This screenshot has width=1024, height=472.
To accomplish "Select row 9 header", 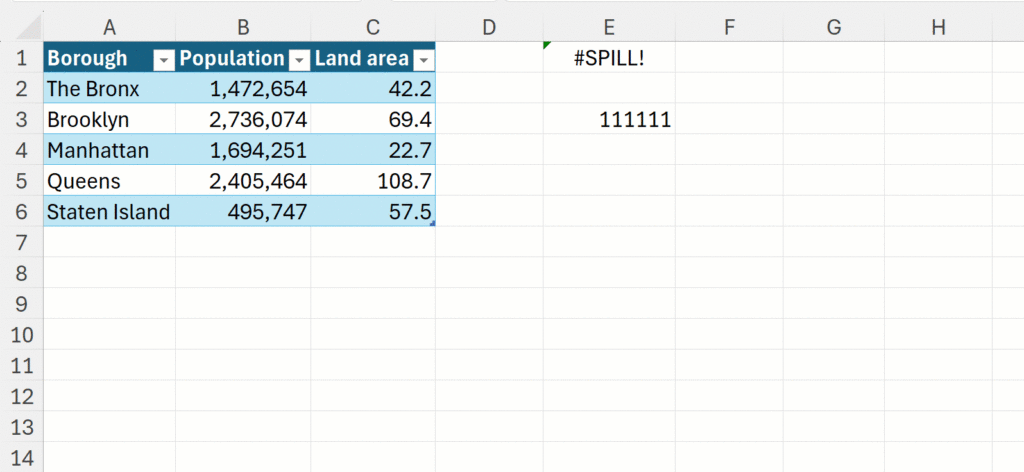I will (22, 303).
